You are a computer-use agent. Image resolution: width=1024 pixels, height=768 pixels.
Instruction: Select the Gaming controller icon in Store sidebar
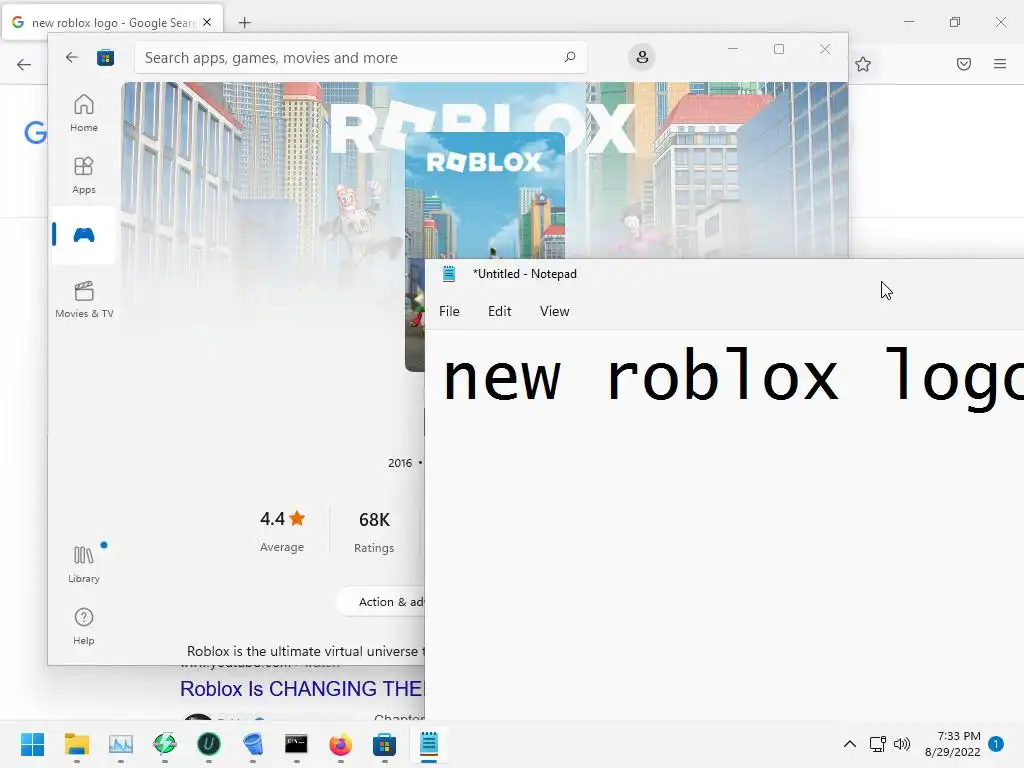tap(84, 234)
